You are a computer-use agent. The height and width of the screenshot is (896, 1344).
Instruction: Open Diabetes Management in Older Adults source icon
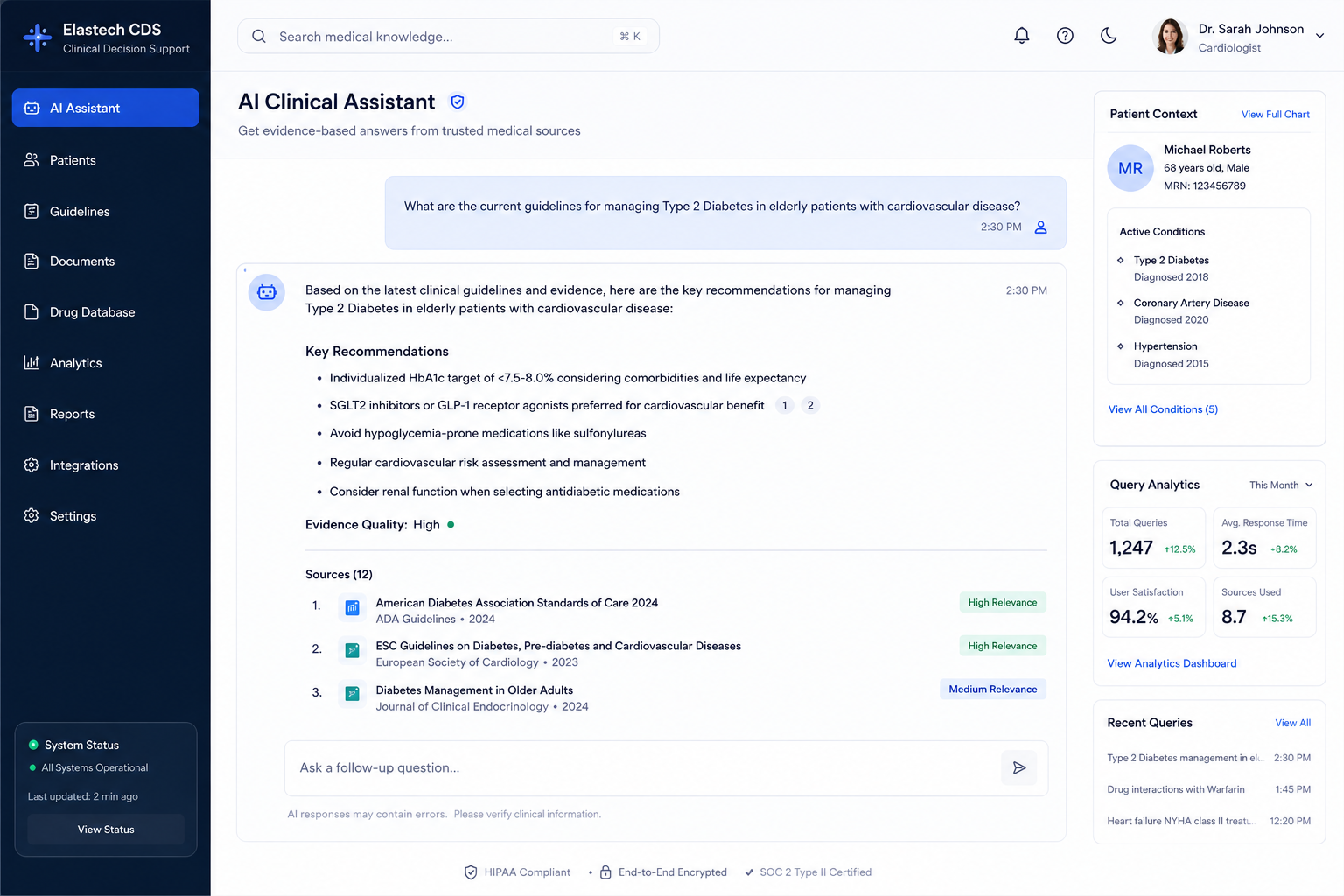coord(352,694)
